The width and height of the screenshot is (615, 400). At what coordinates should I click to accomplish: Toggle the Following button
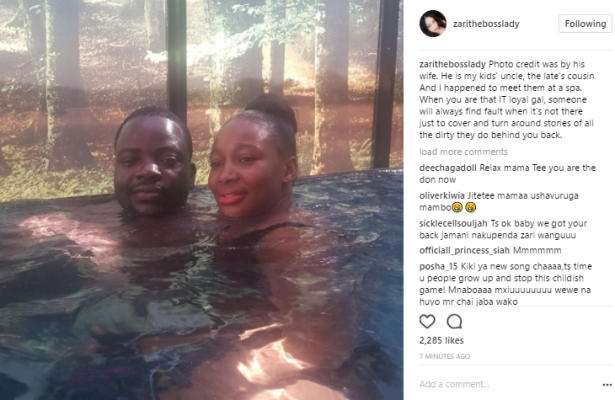(585, 24)
